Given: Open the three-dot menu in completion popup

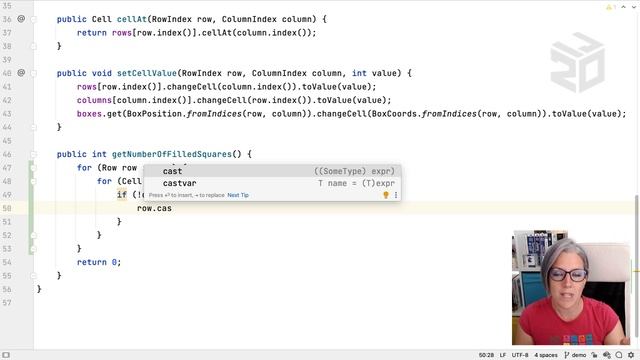Looking at the screenshot, I should click(396, 195).
